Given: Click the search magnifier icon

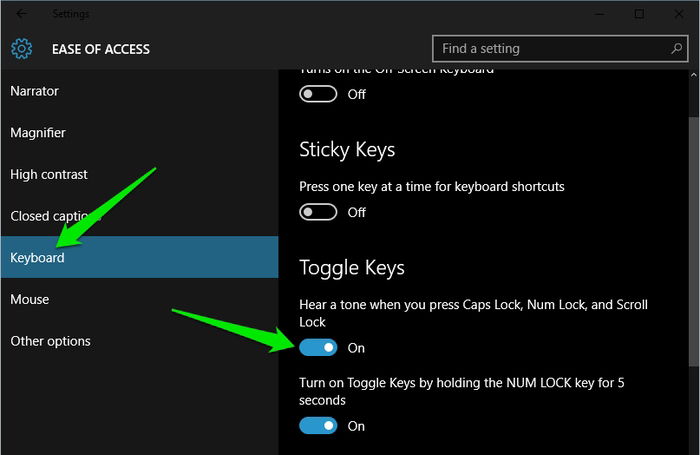Looking at the screenshot, I should (x=676, y=48).
